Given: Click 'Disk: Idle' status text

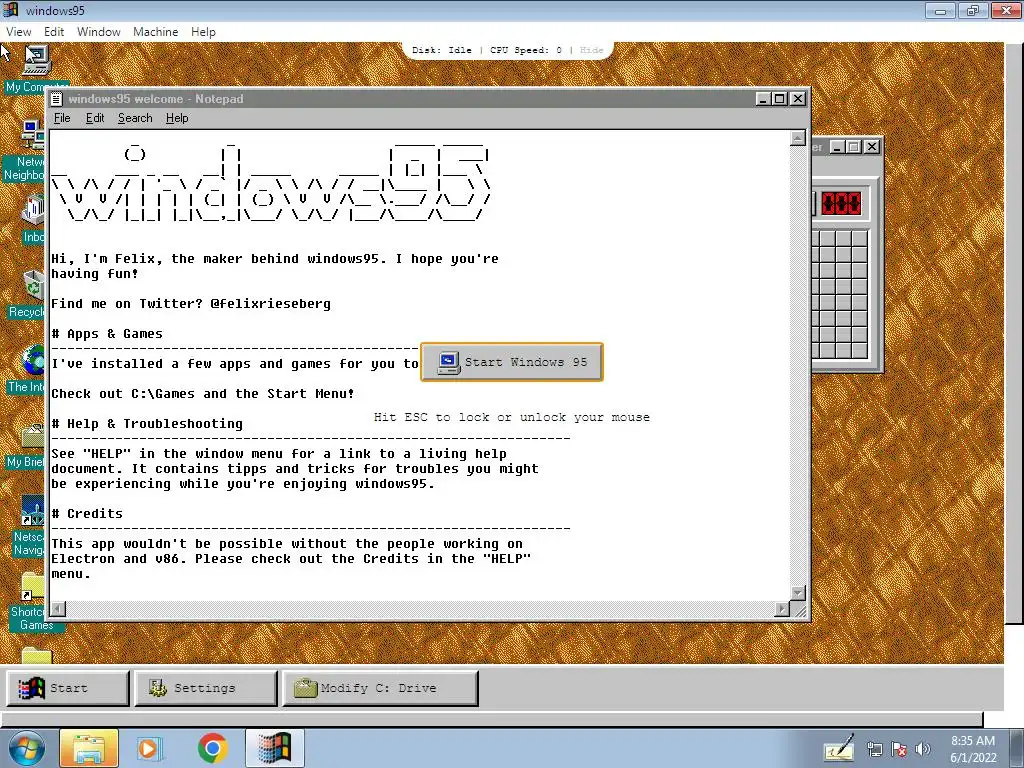Looking at the screenshot, I should point(442,50).
